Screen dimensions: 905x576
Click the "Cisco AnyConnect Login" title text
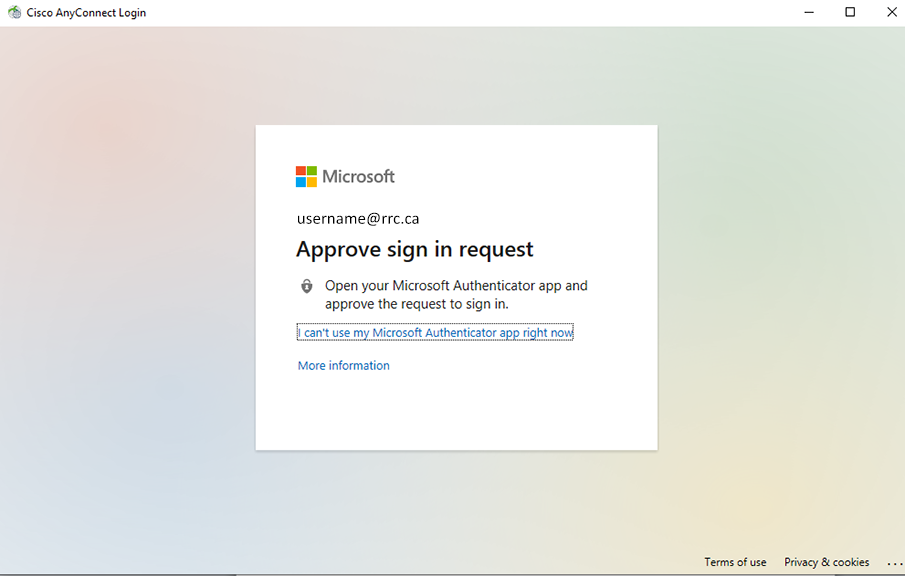[86, 13]
